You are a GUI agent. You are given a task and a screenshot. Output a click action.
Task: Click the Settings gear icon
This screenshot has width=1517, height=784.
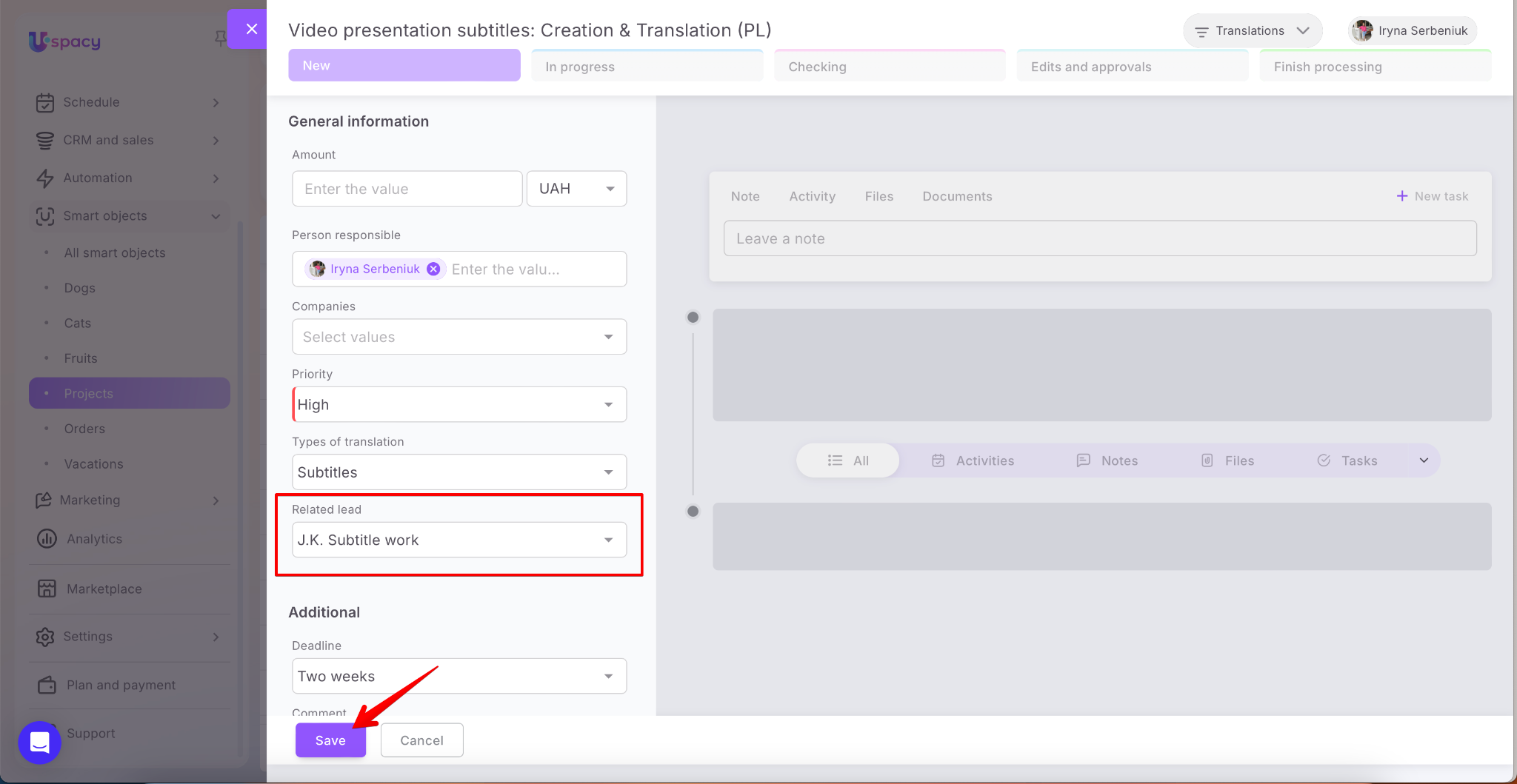tap(45, 637)
